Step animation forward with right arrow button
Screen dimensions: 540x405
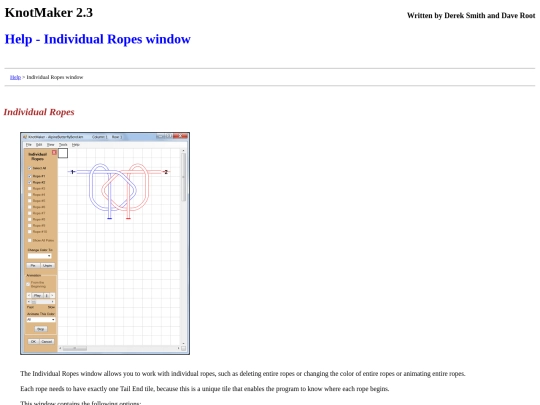(x=52, y=295)
